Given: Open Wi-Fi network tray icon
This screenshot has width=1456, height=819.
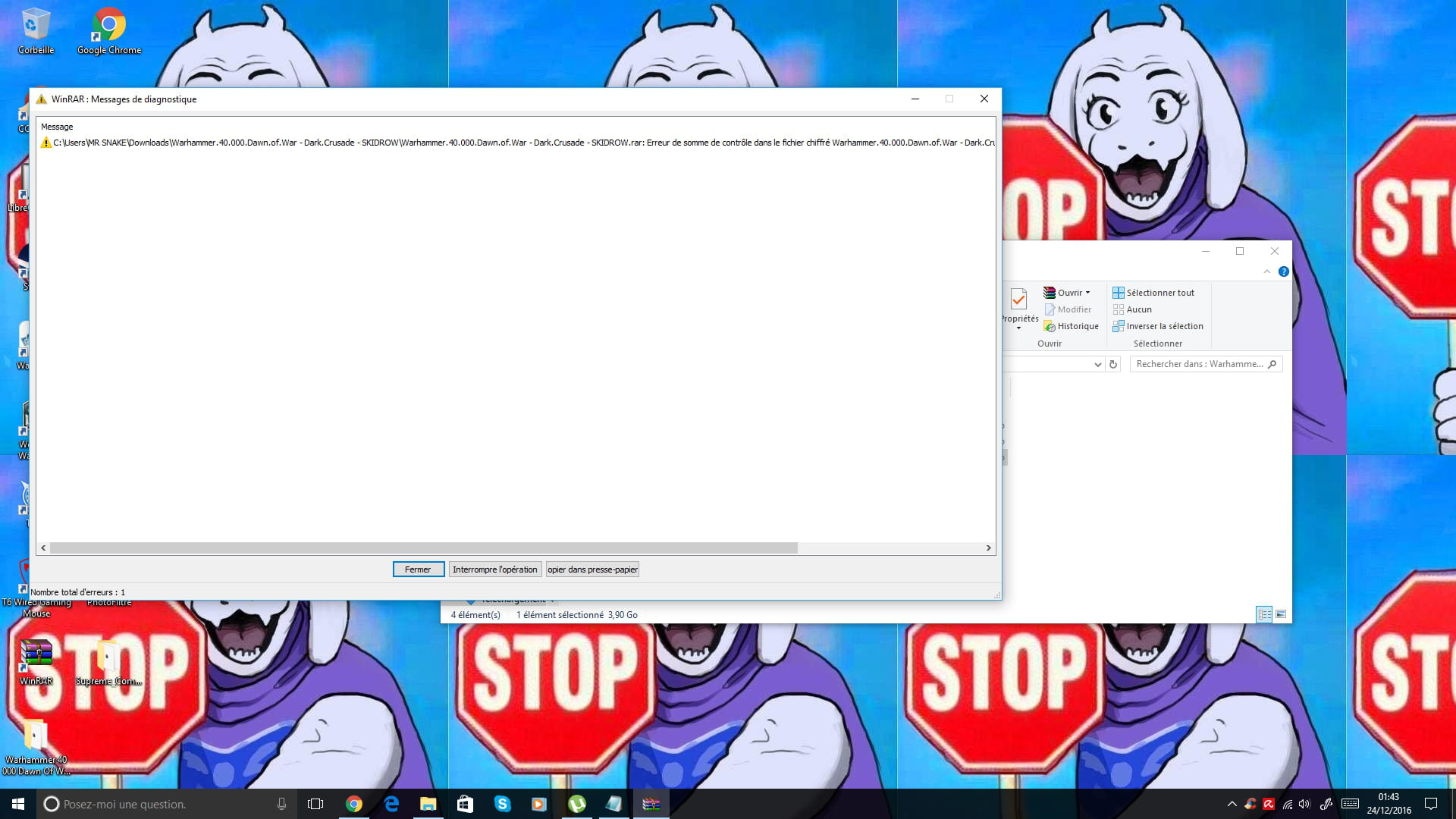Looking at the screenshot, I should coord(1287,804).
